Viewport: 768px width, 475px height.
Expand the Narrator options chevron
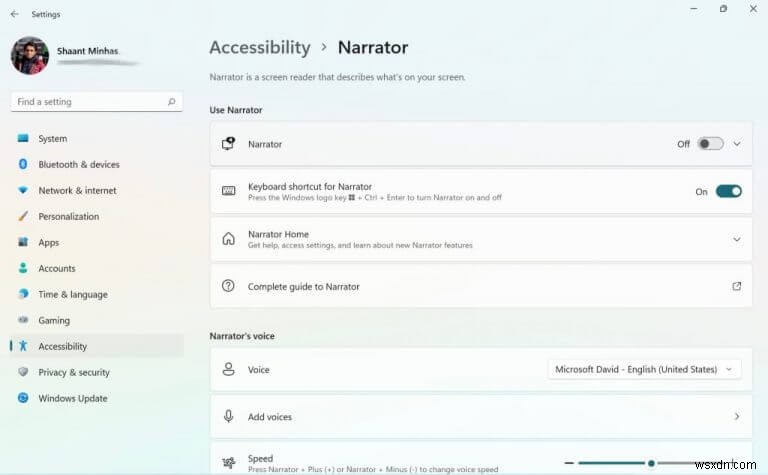tap(737, 144)
